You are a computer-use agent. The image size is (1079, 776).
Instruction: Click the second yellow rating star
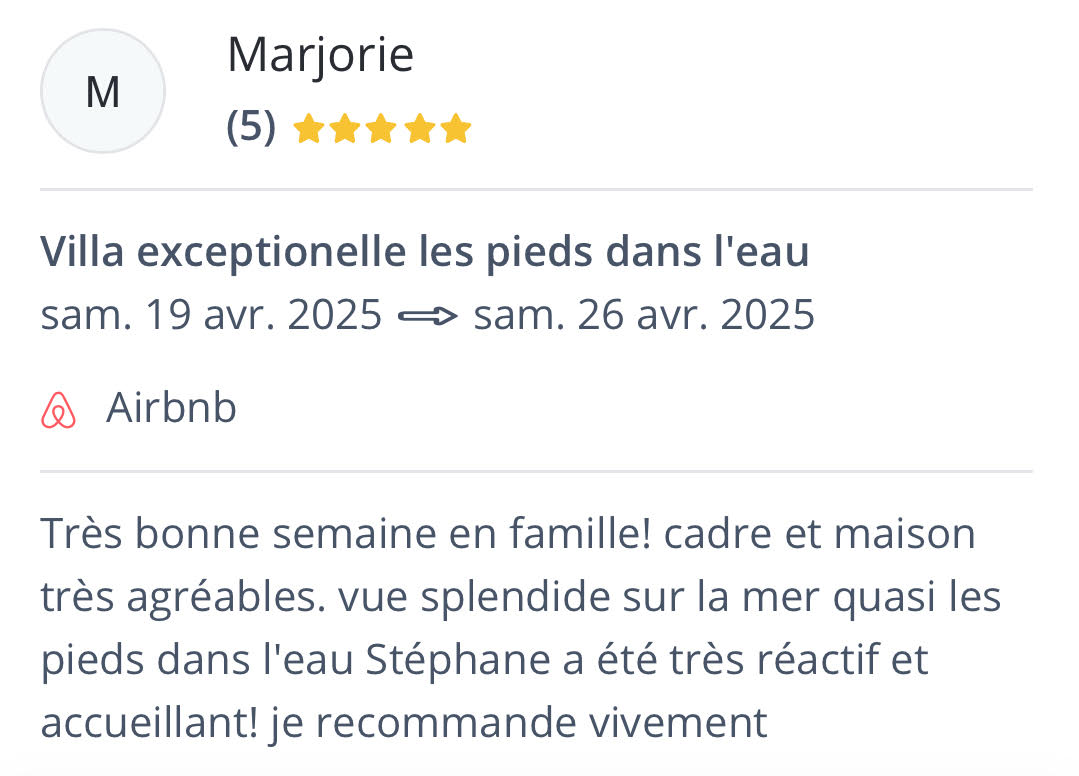pos(344,129)
